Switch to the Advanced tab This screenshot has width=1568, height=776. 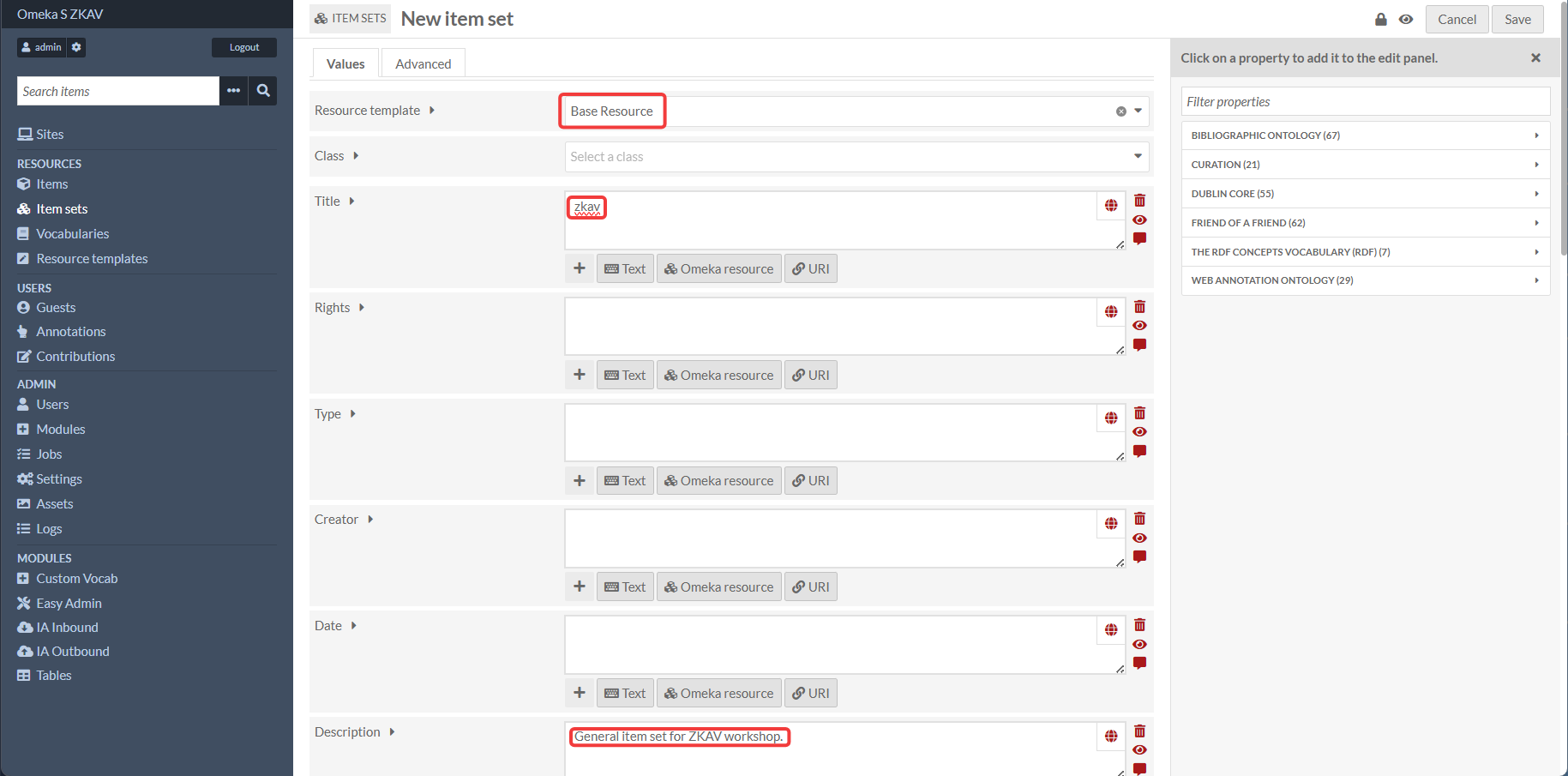(x=424, y=63)
